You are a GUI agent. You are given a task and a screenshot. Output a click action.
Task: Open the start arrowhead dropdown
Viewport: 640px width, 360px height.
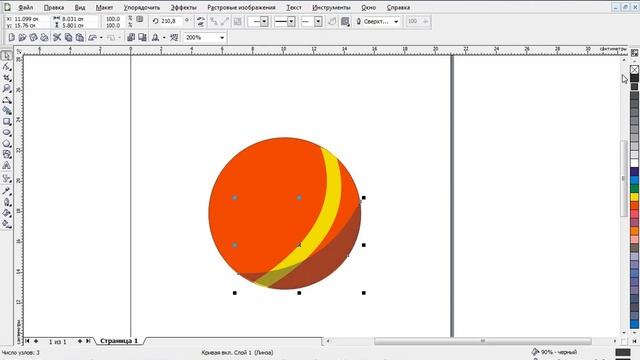[x=264, y=21]
